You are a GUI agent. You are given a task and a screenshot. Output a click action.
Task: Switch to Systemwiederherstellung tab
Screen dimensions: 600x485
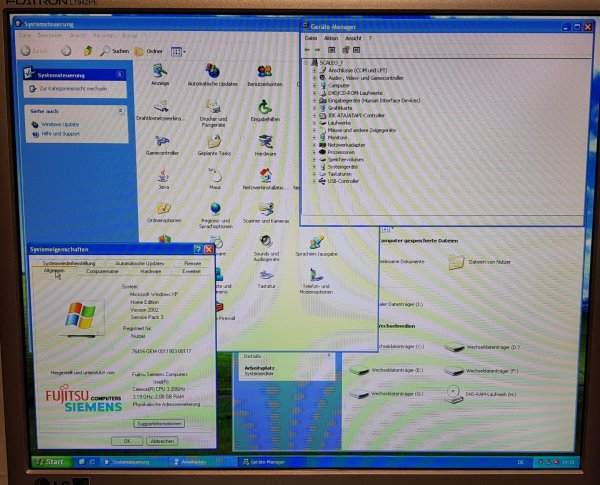click(69, 263)
